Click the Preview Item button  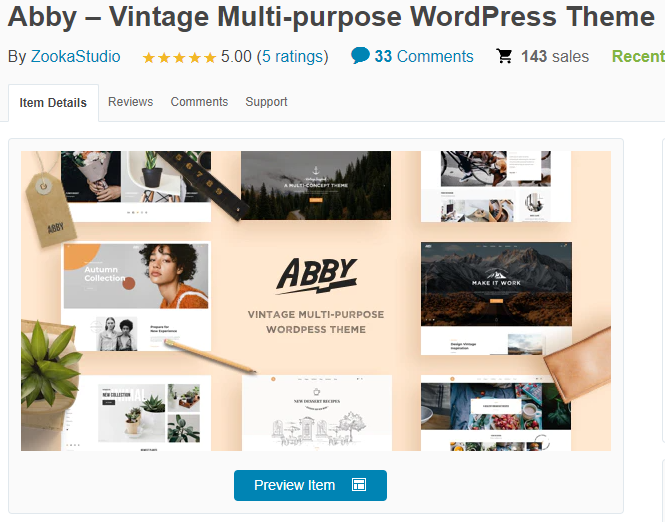[310, 485]
